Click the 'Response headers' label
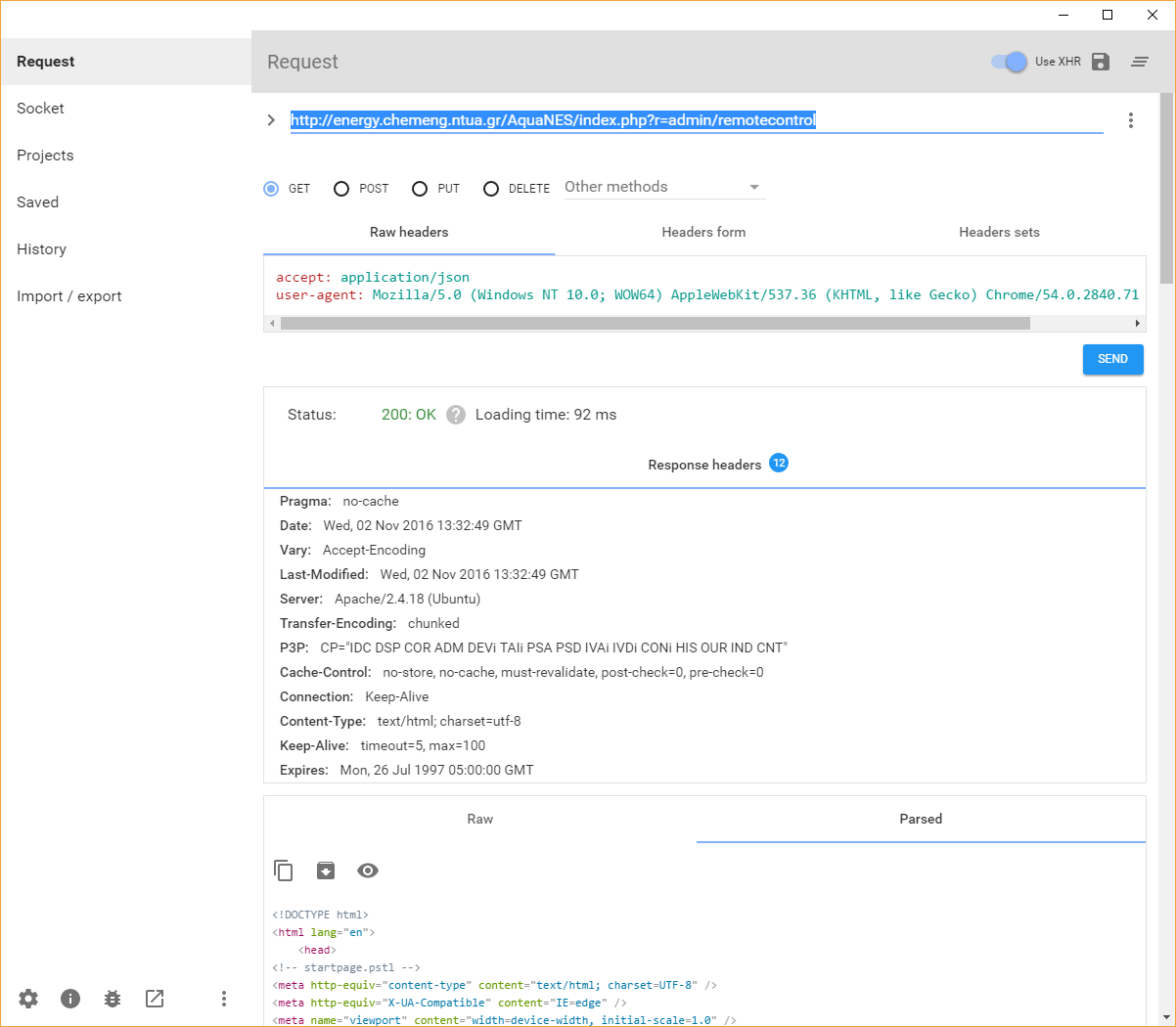 [x=704, y=465]
